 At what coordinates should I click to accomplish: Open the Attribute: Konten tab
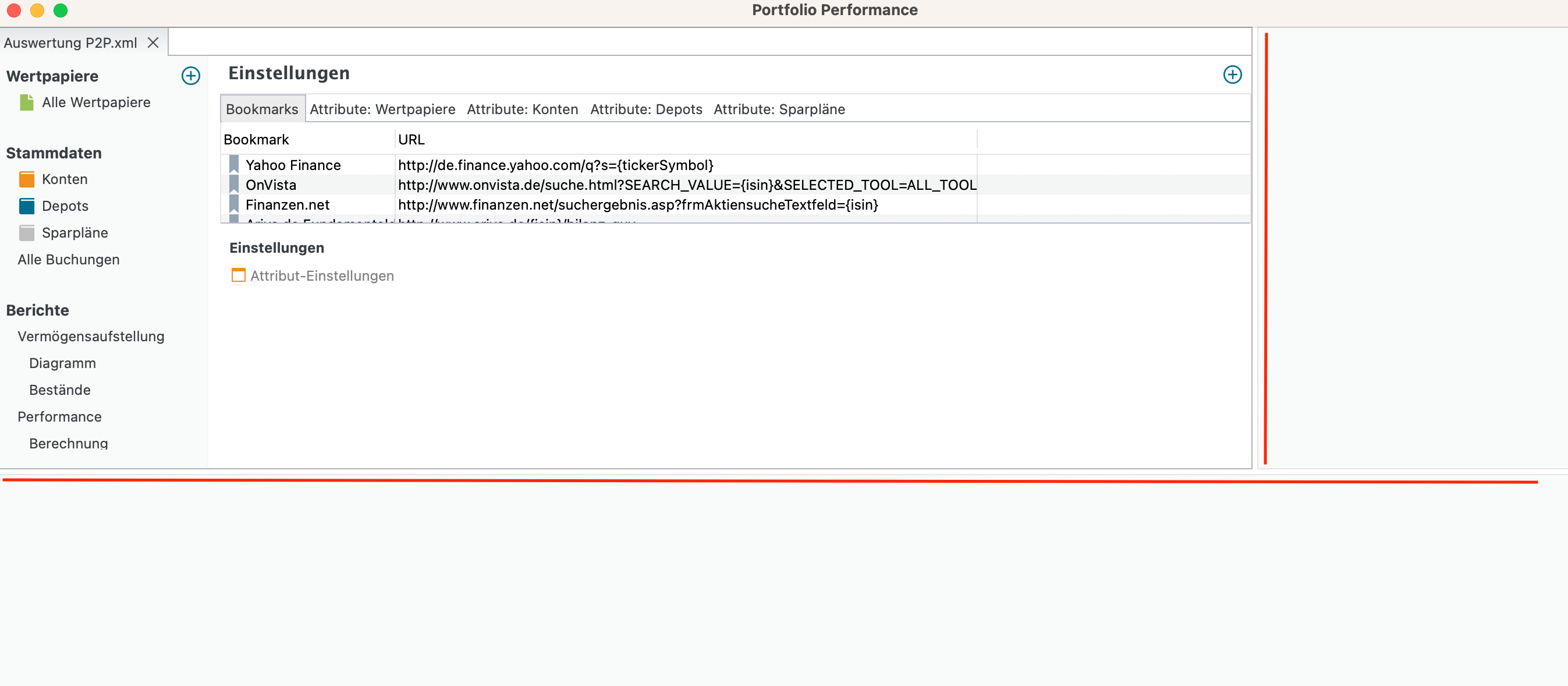point(522,109)
